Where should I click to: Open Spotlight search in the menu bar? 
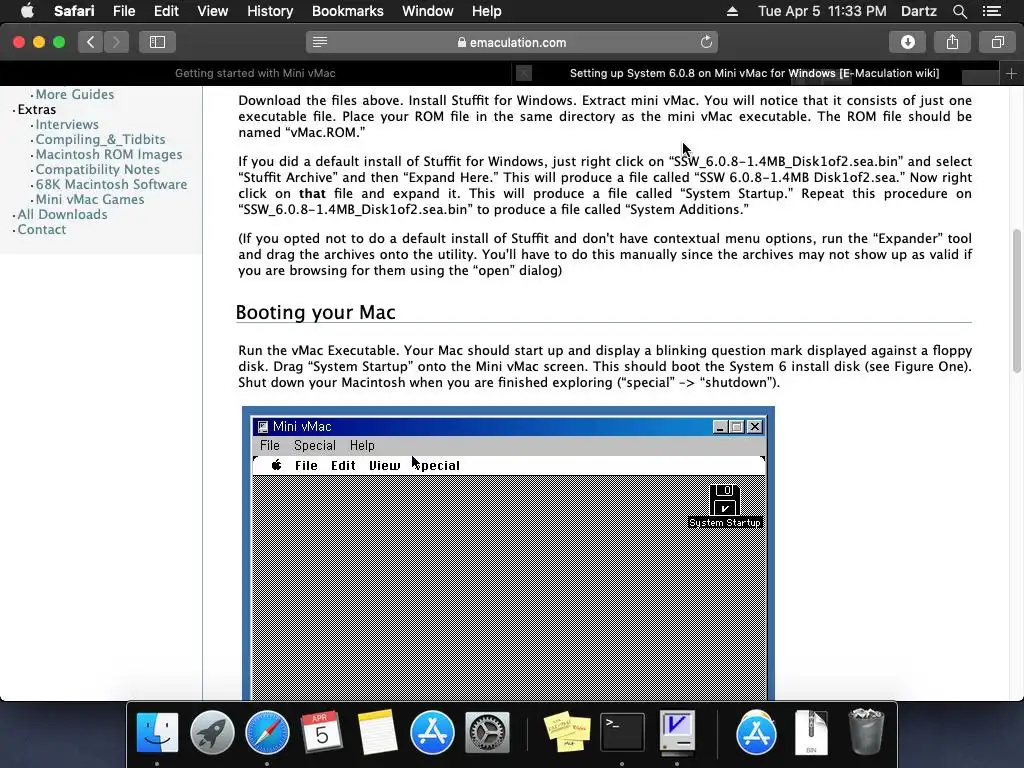pos(959,11)
